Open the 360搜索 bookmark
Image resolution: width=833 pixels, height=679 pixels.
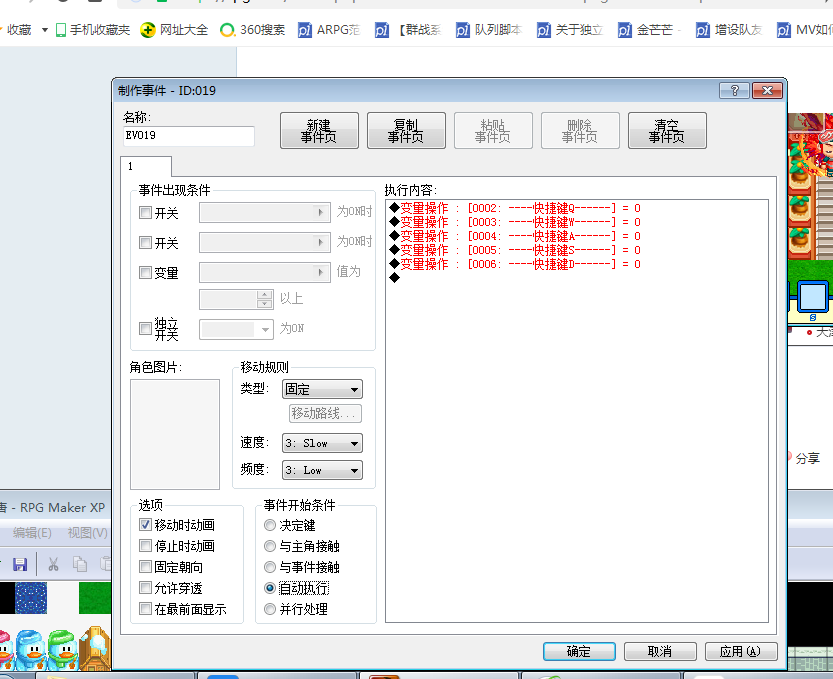(x=253, y=30)
